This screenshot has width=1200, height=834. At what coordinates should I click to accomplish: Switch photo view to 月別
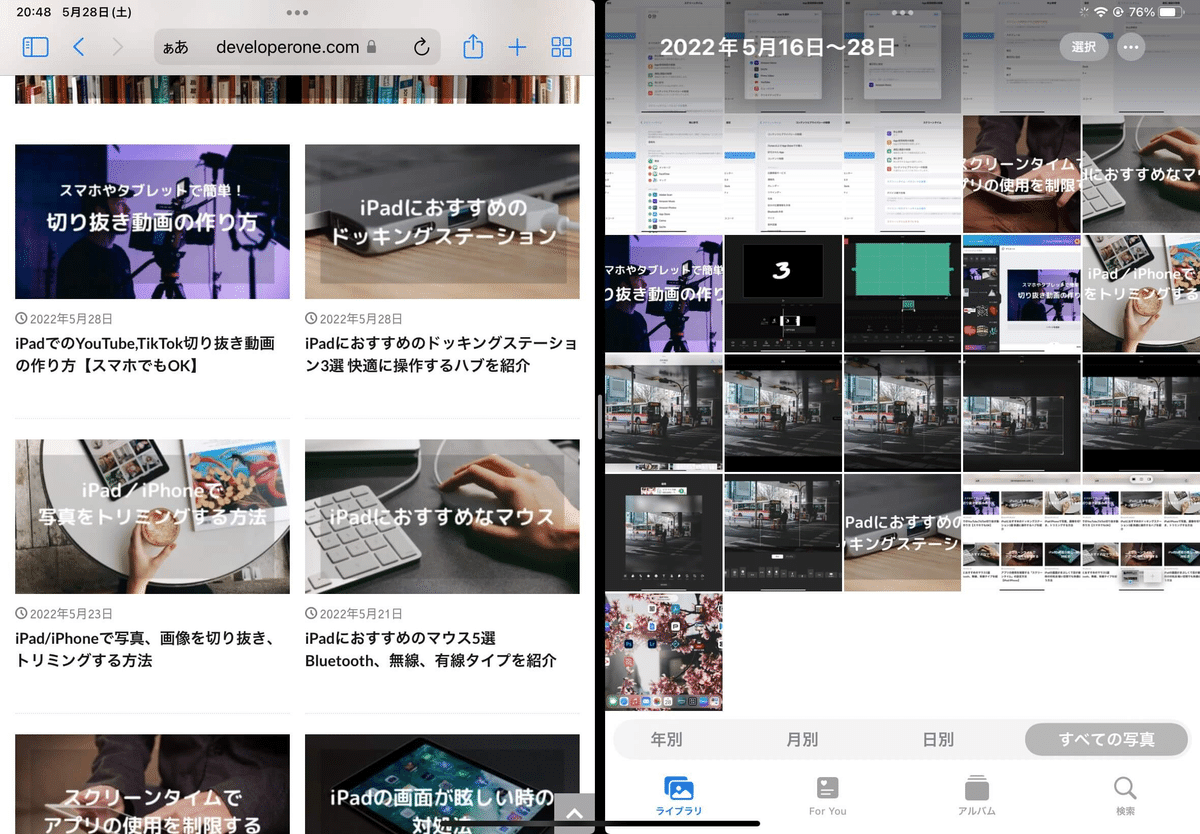[x=802, y=739]
